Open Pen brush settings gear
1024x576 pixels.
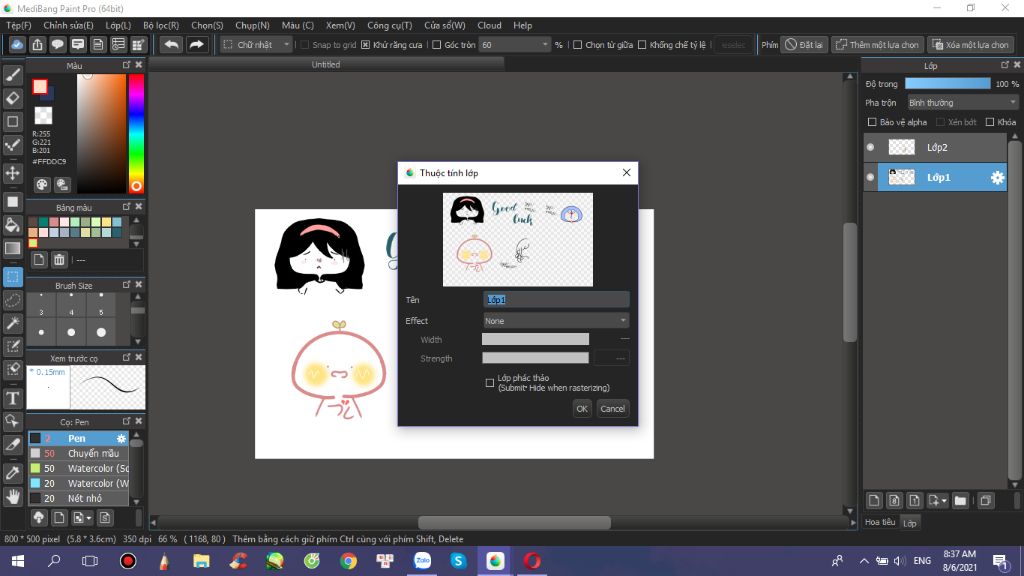click(121, 438)
